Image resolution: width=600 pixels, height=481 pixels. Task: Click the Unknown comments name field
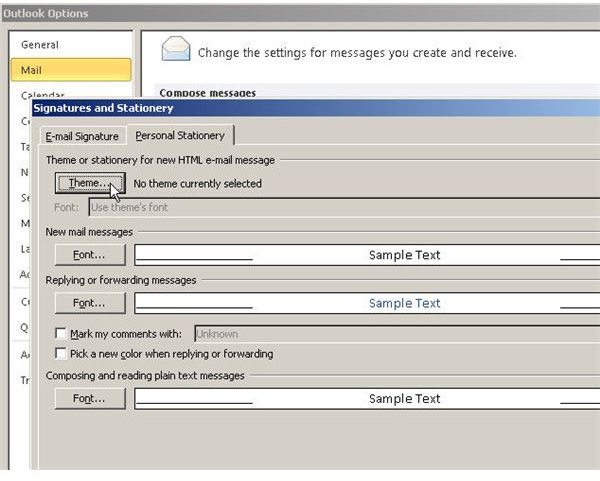click(397, 334)
